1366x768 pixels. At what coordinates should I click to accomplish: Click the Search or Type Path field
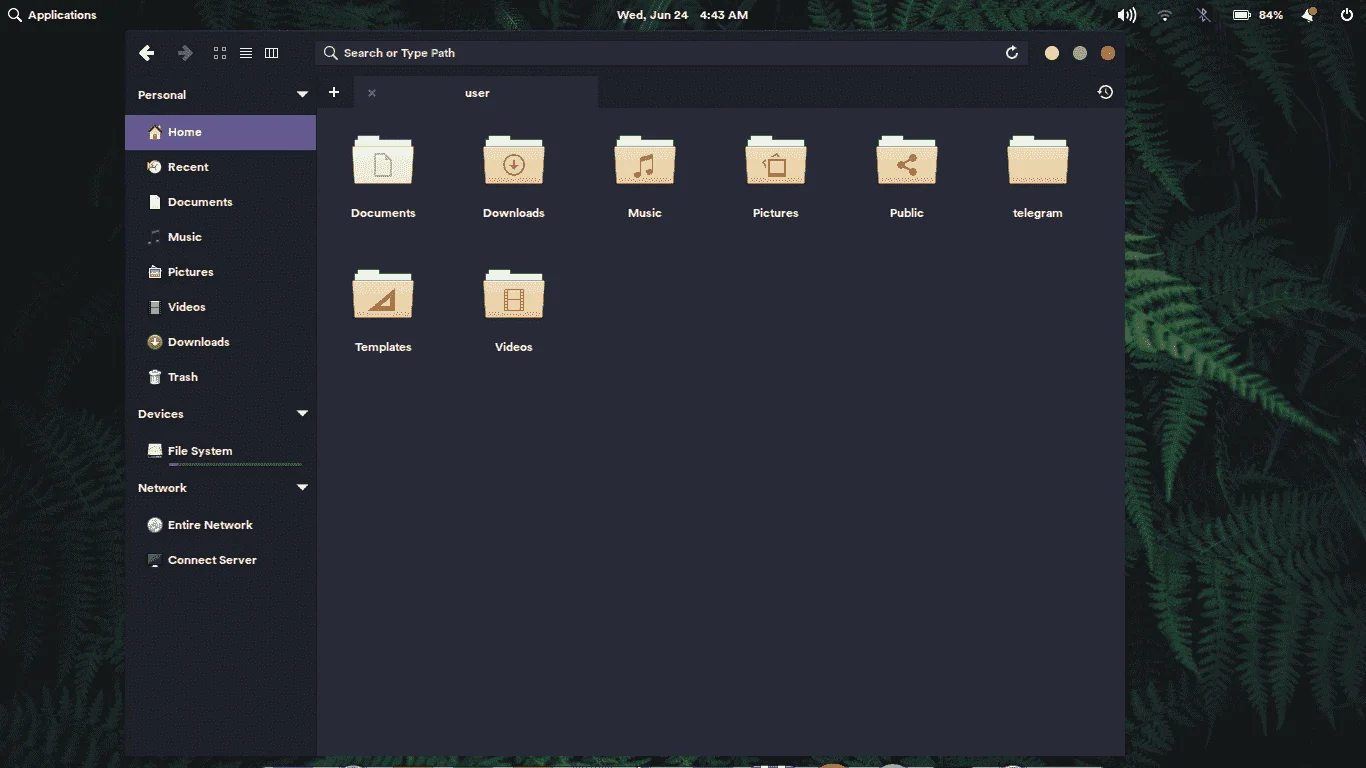[671, 53]
